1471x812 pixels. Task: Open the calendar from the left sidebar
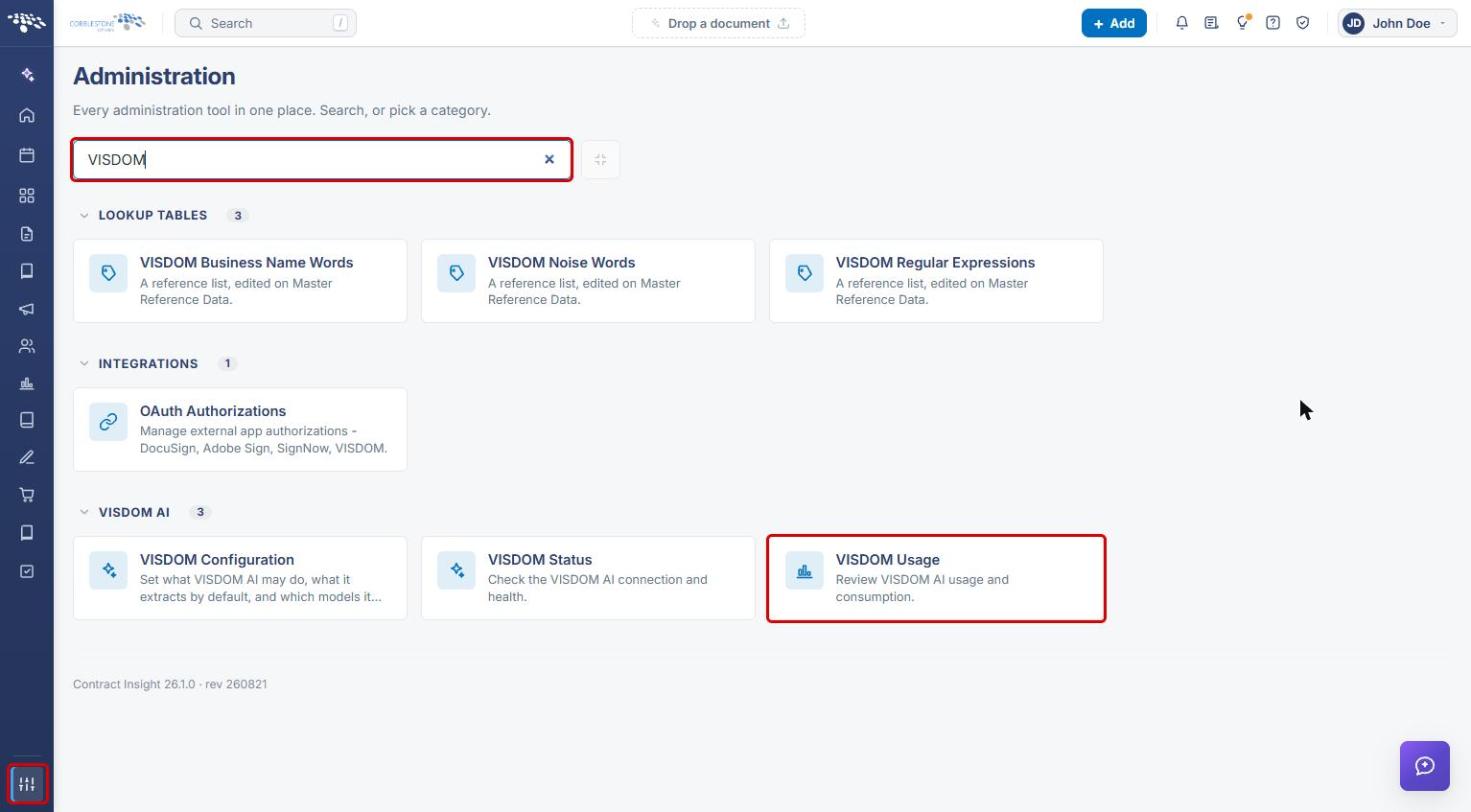pos(27,155)
